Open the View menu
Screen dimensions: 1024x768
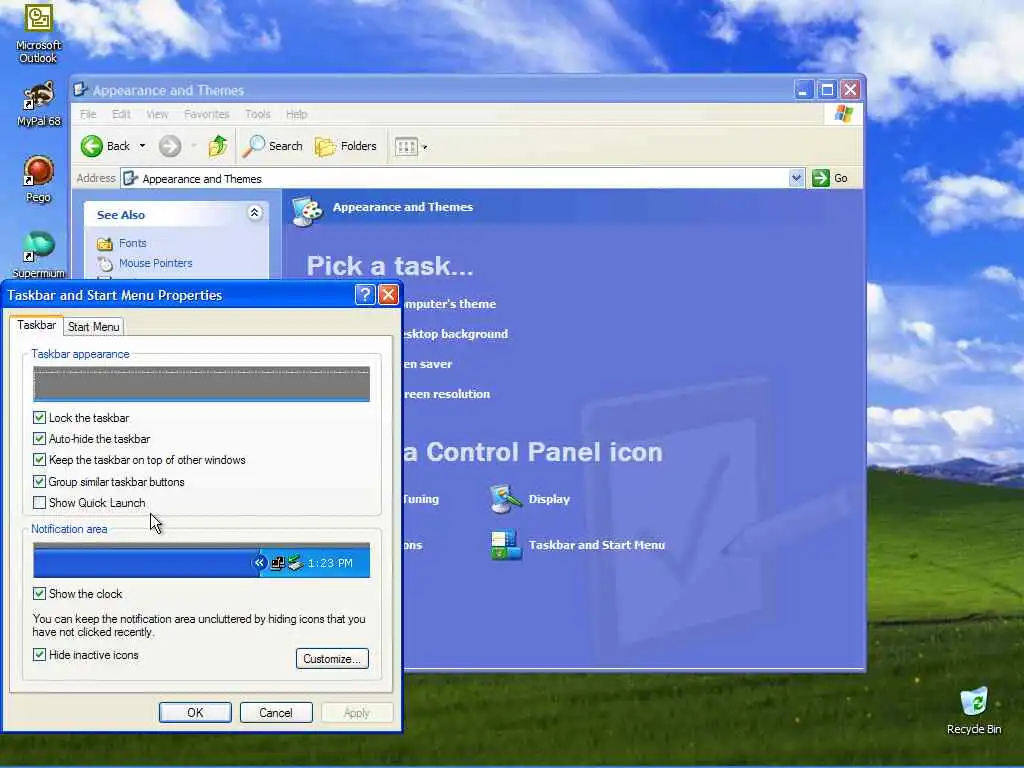coord(157,114)
